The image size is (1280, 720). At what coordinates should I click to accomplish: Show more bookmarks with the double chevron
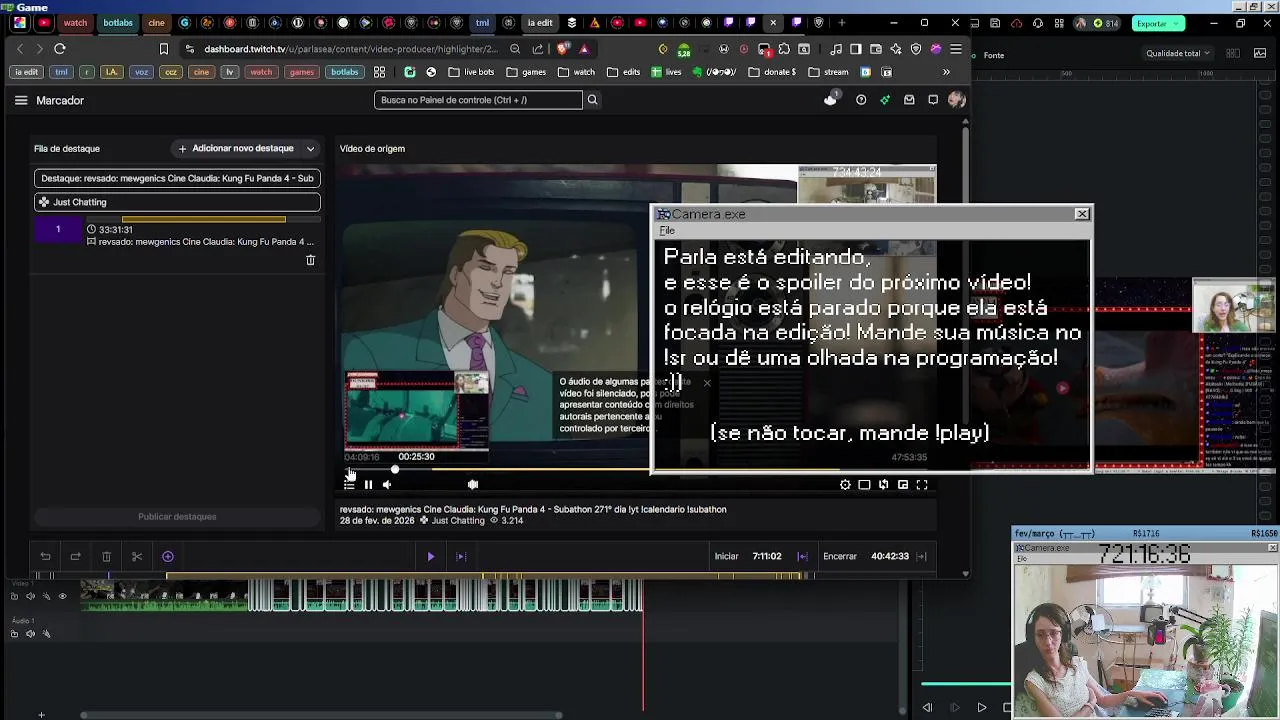click(946, 72)
